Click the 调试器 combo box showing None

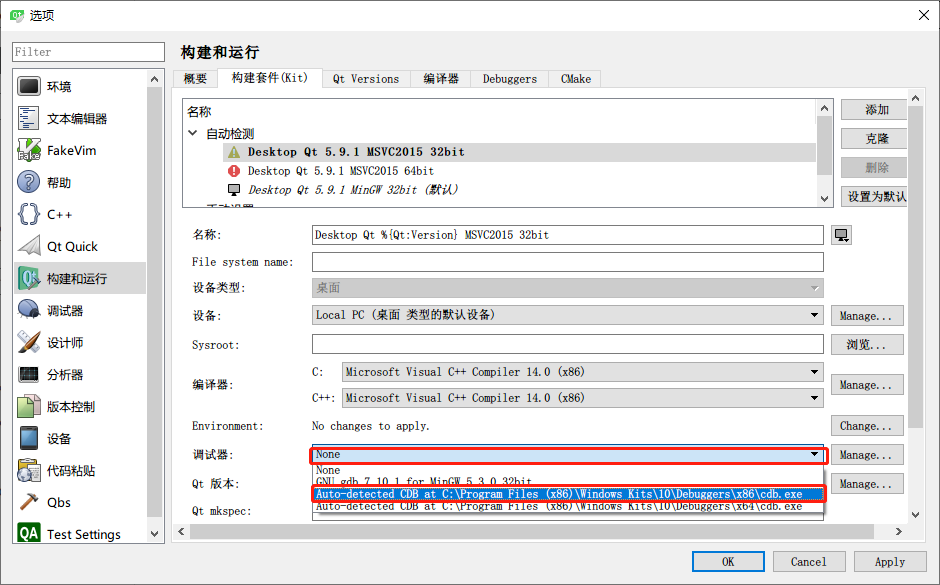(567, 455)
